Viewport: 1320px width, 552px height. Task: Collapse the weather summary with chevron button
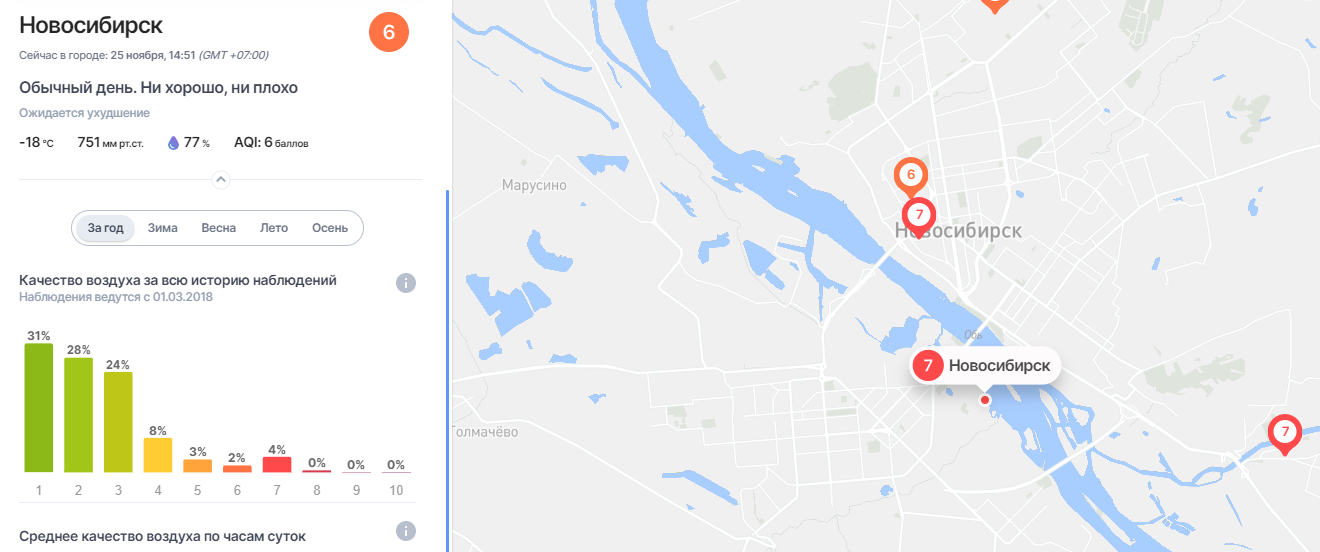222,180
